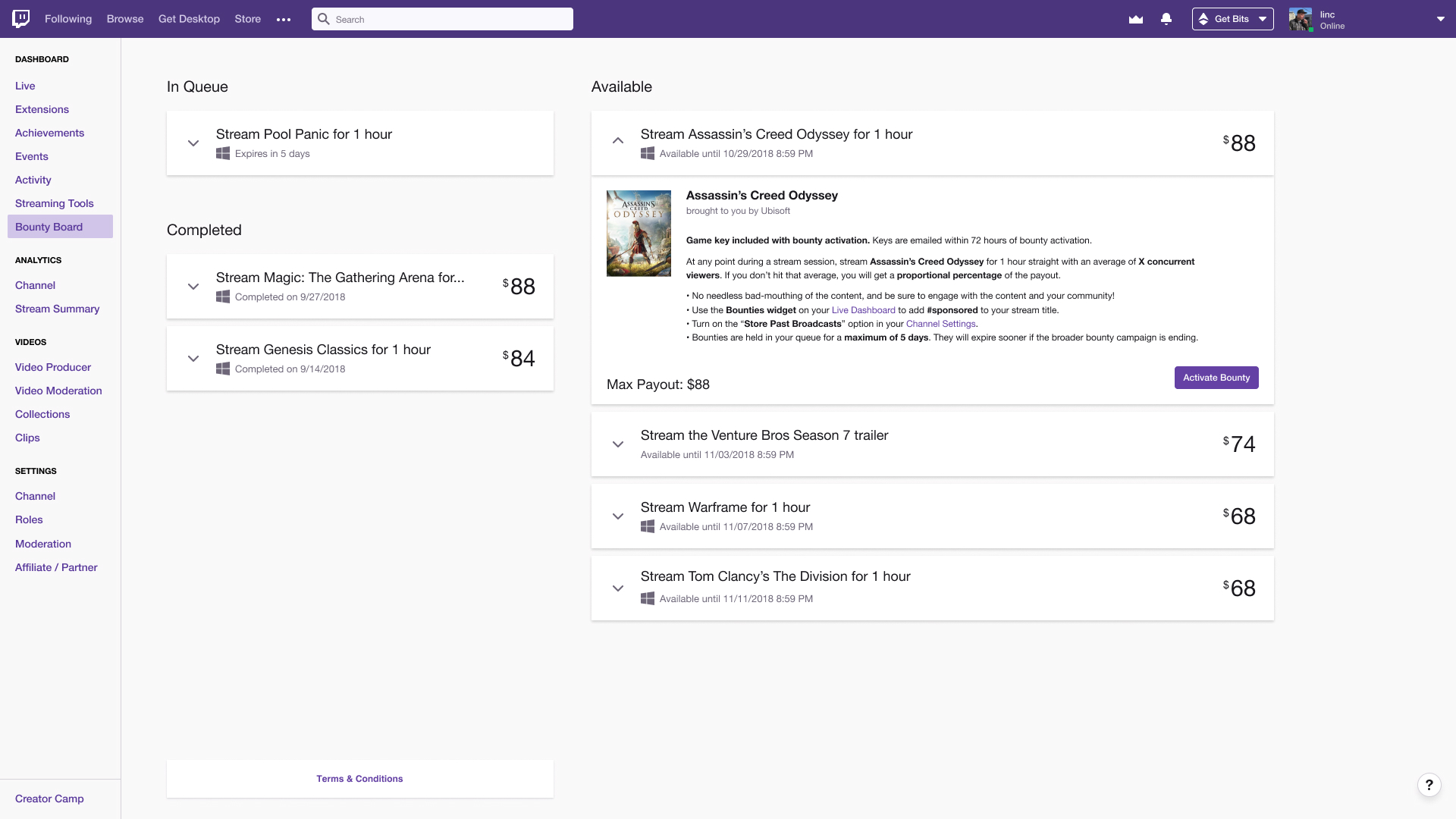
Task: Click 'Available until 11/07/2018 8:59 PM' text
Action: point(736,526)
